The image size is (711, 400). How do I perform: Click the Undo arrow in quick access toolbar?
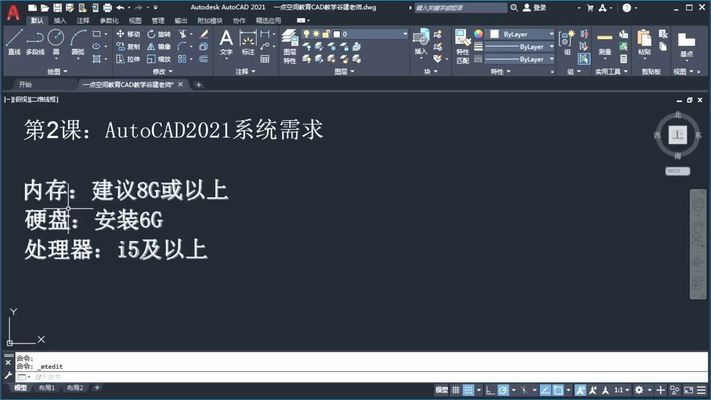click(120, 7)
